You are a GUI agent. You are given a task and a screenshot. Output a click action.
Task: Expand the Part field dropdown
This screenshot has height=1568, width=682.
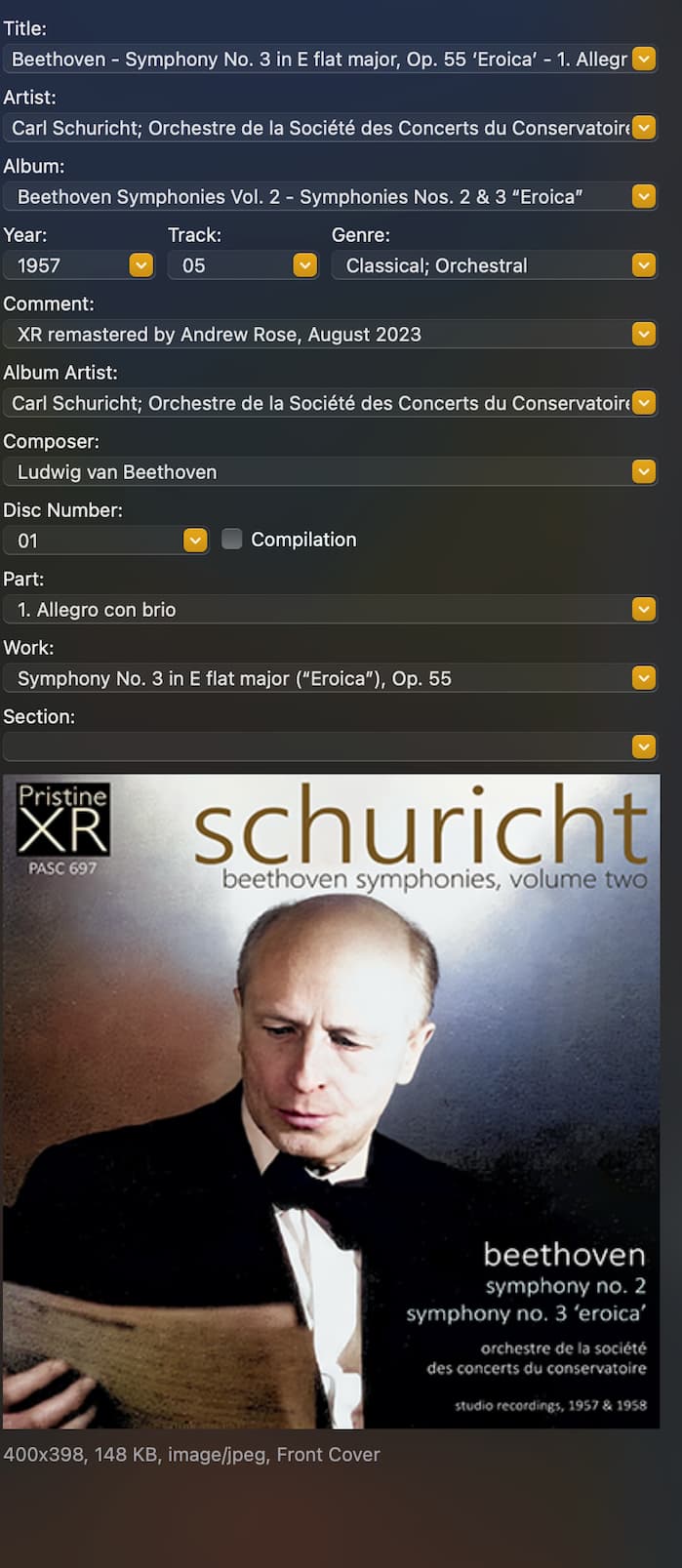644,610
